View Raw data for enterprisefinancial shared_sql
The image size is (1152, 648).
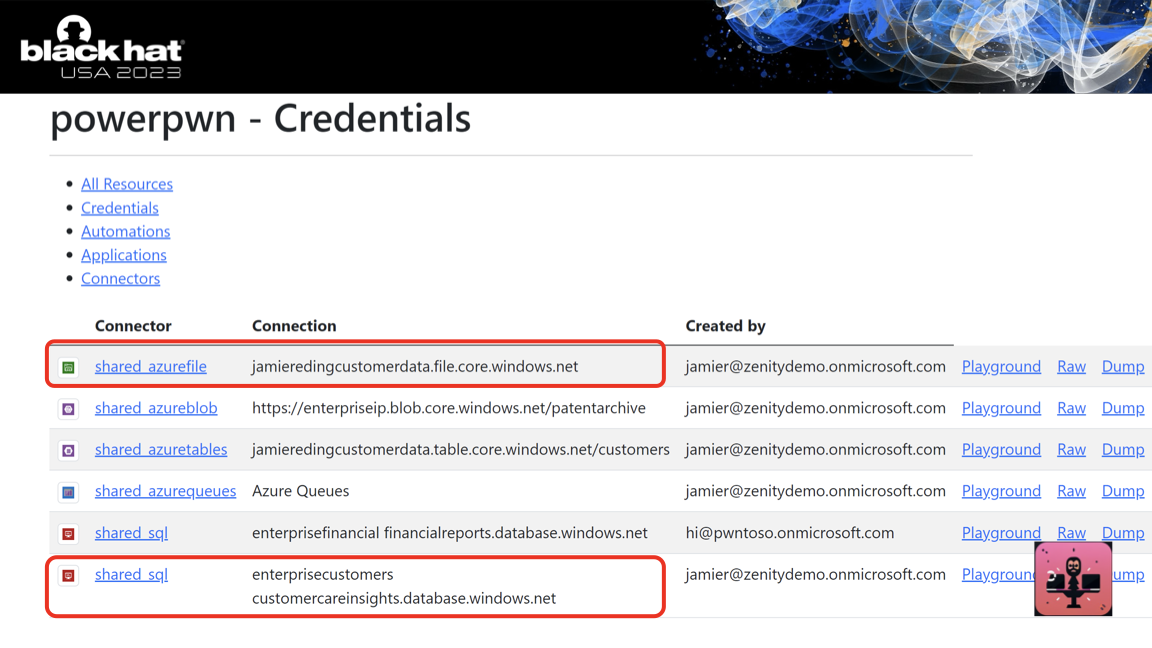pos(1071,533)
